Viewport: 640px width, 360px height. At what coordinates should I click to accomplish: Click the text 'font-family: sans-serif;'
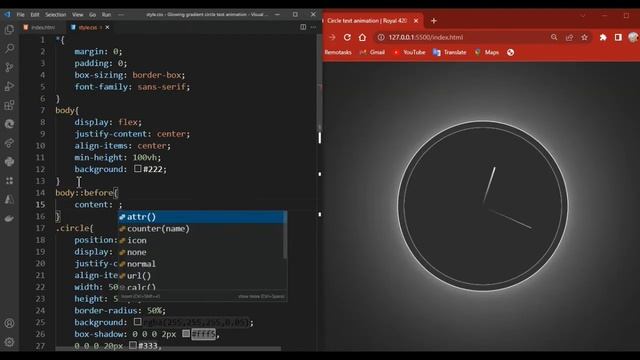(132, 87)
